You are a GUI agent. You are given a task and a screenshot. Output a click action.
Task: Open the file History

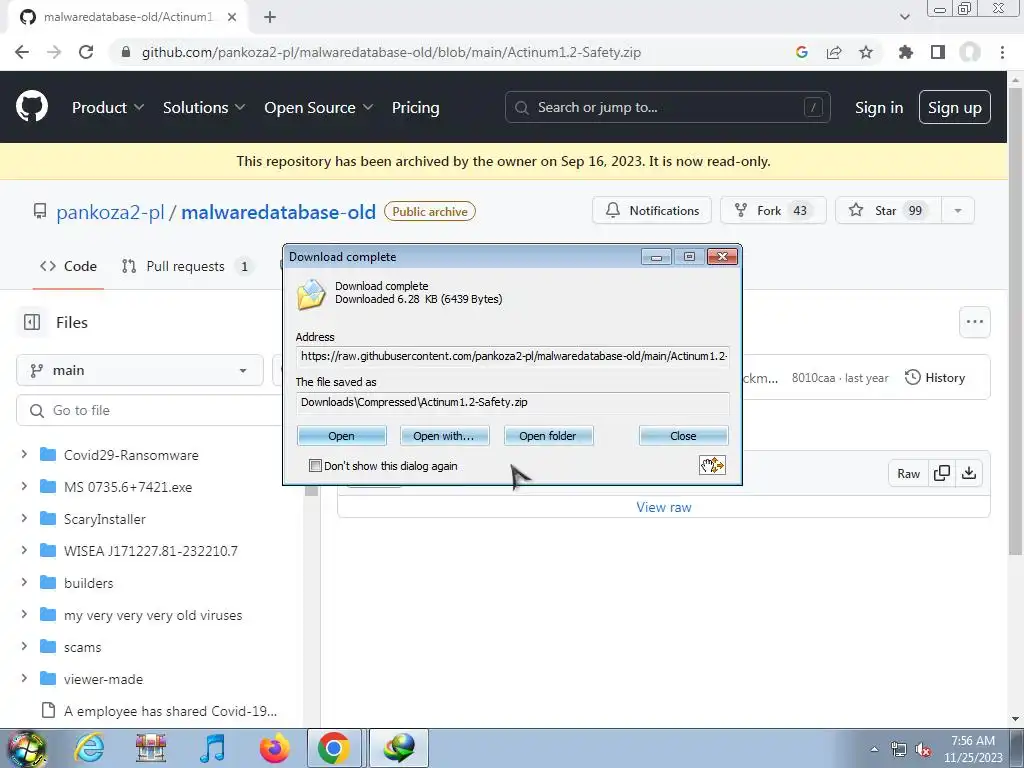(x=935, y=377)
